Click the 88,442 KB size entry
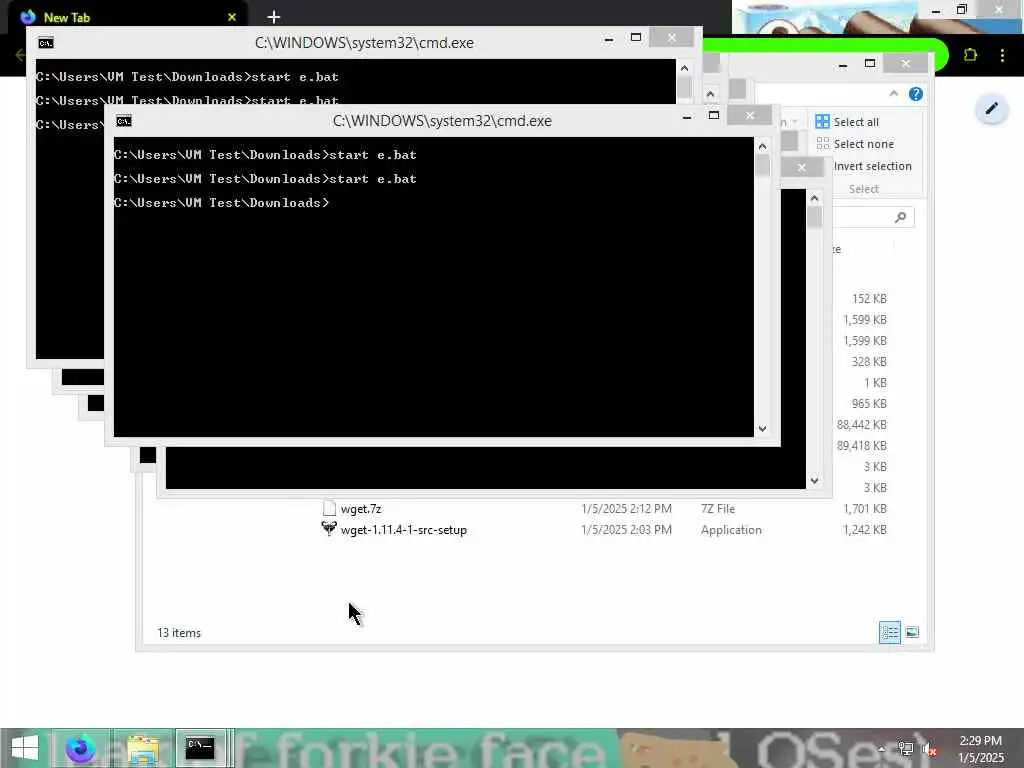 point(861,424)
